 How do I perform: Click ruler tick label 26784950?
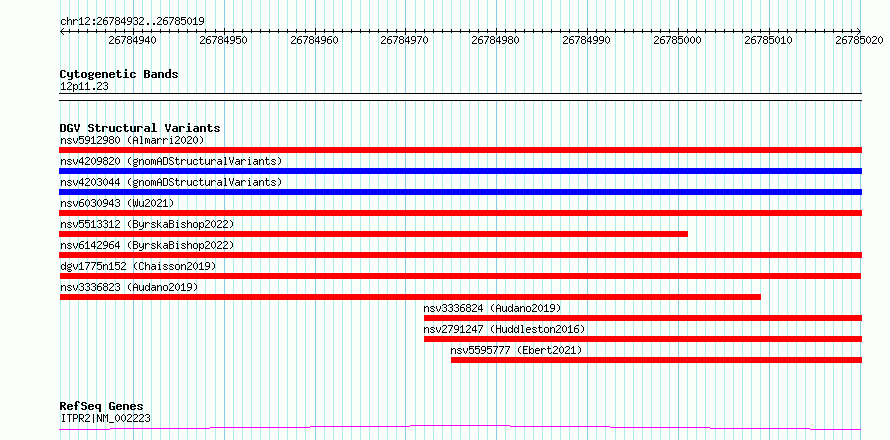224,41
